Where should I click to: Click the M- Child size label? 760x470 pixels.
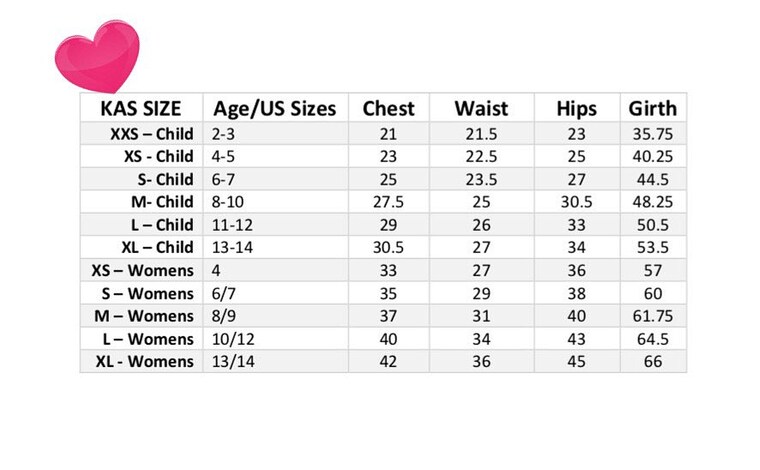[162, 202]
